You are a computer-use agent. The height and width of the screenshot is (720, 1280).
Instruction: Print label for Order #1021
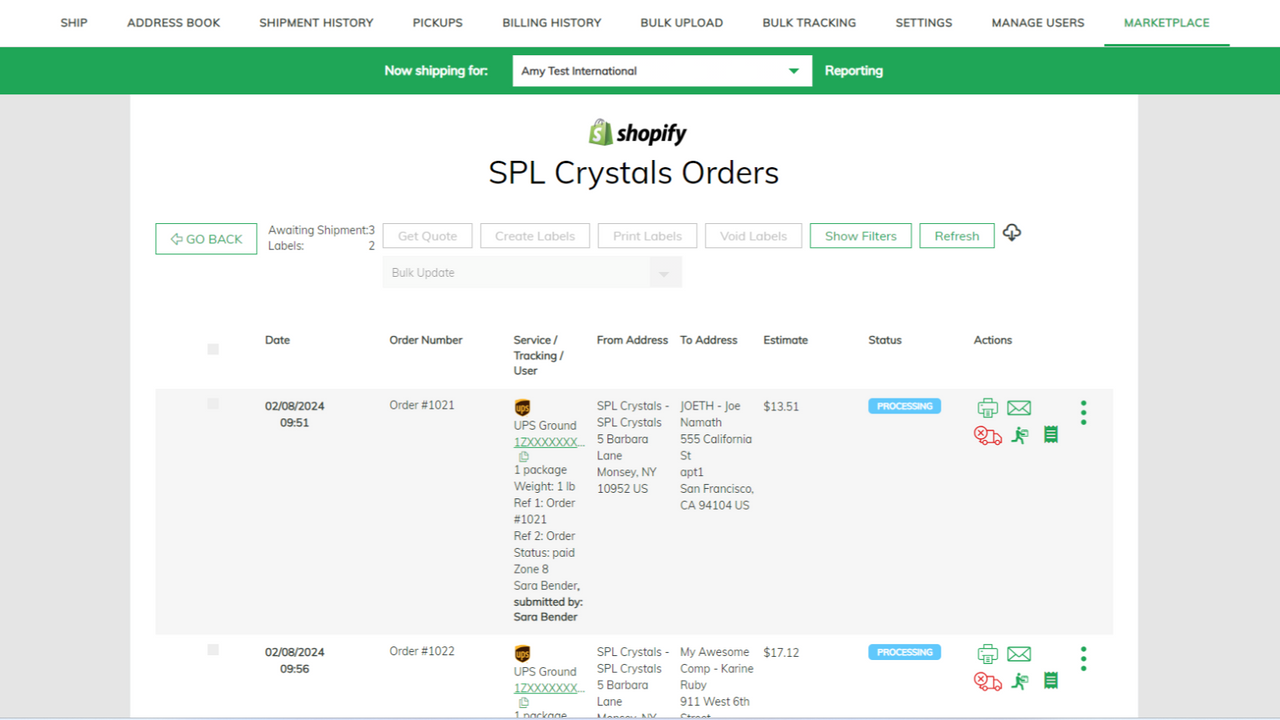988,408
